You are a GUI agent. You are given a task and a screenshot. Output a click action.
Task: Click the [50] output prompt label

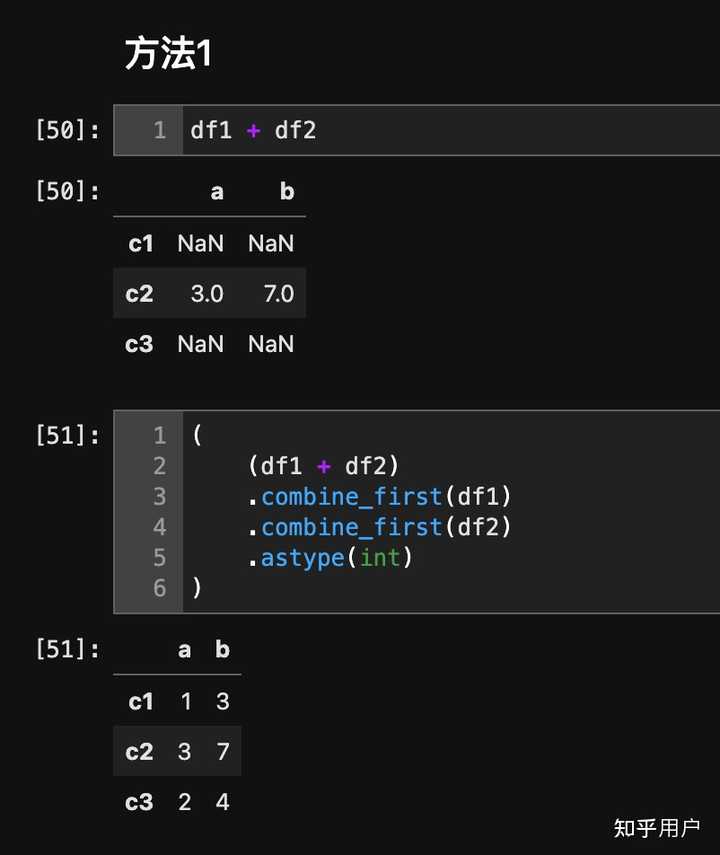pyautogui.click(x=67, y=191)
